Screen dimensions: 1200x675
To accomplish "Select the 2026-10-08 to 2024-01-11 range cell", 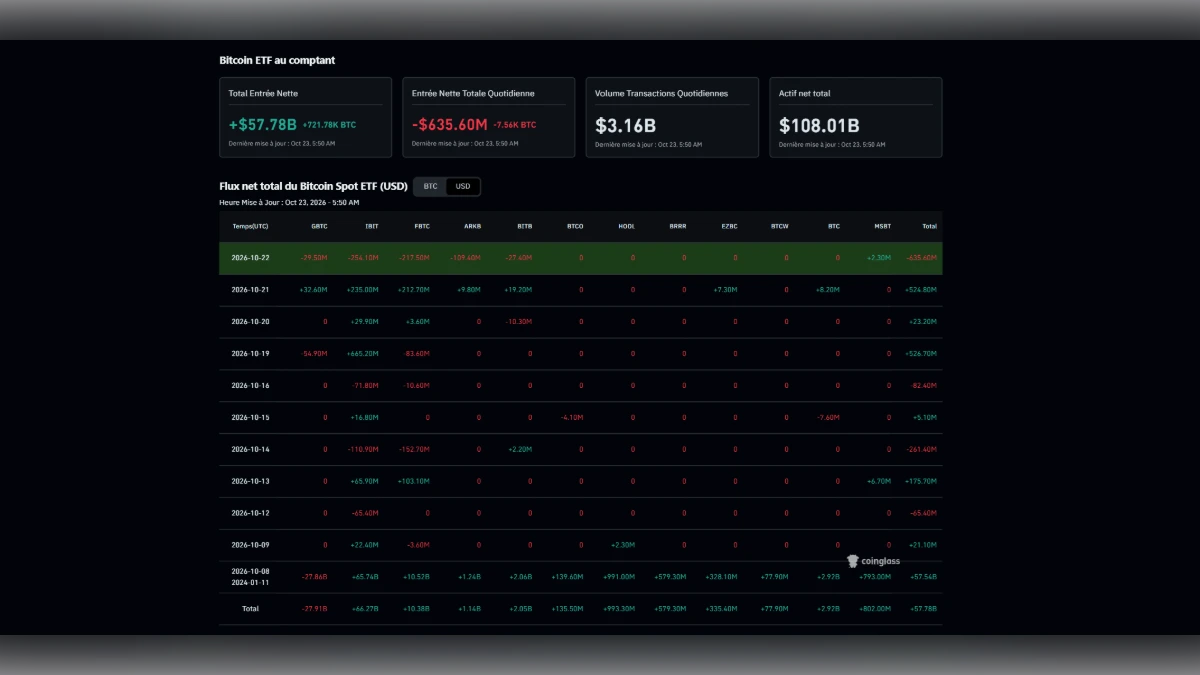I will pos(250,577).
